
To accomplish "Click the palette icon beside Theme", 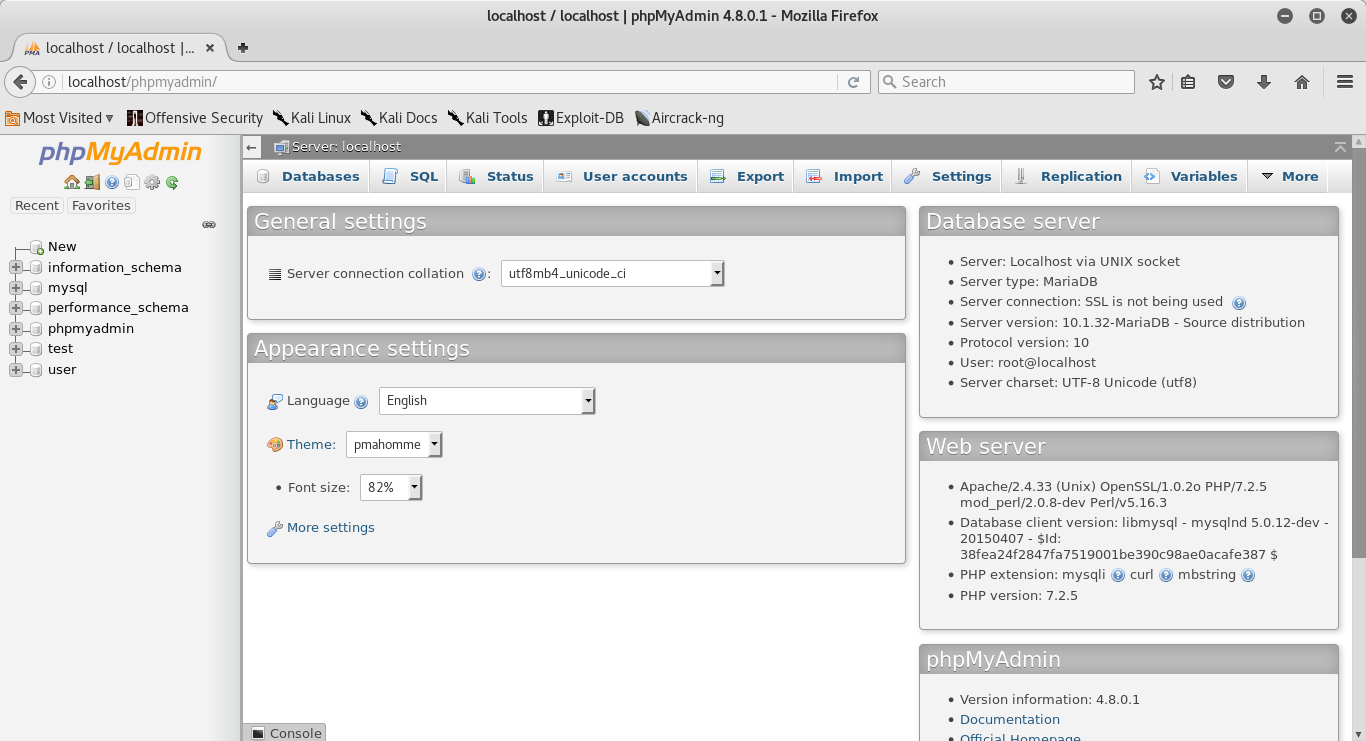I will [275, 445].
